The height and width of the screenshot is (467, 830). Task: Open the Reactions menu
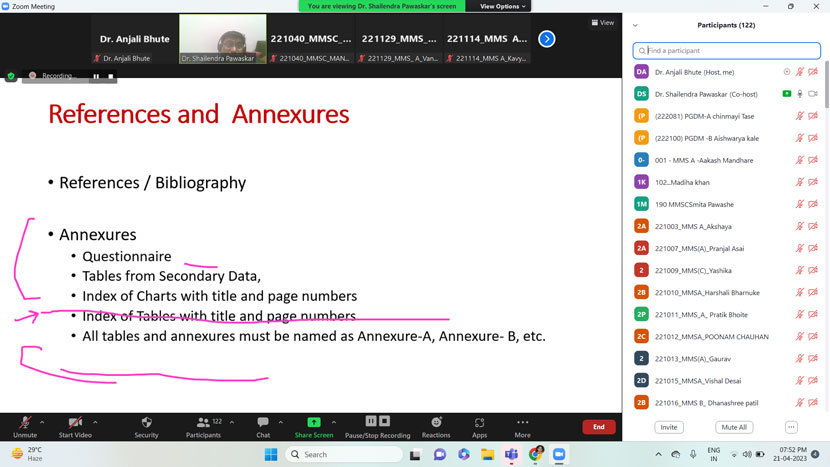[x=436, y=425]
